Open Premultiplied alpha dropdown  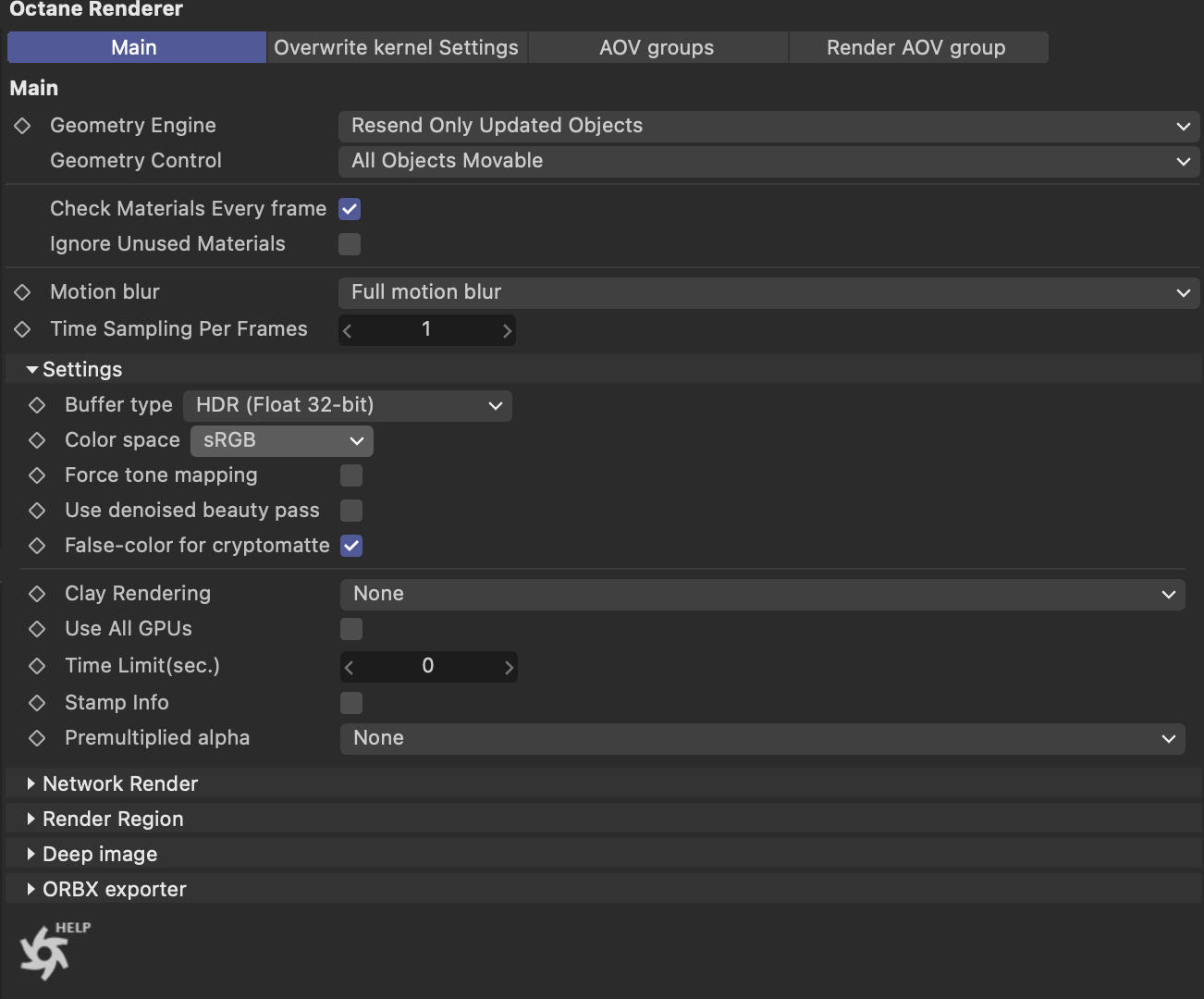tap(763, 738)
